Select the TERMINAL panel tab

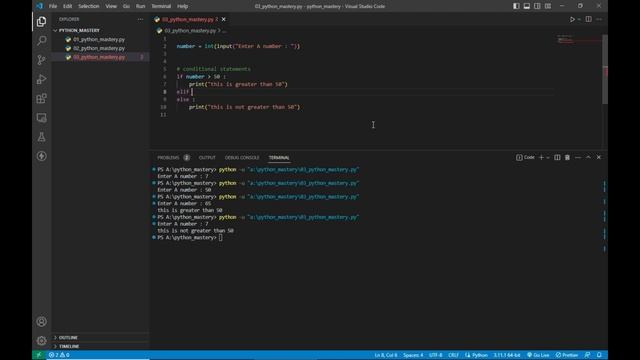tap(279, 158)
